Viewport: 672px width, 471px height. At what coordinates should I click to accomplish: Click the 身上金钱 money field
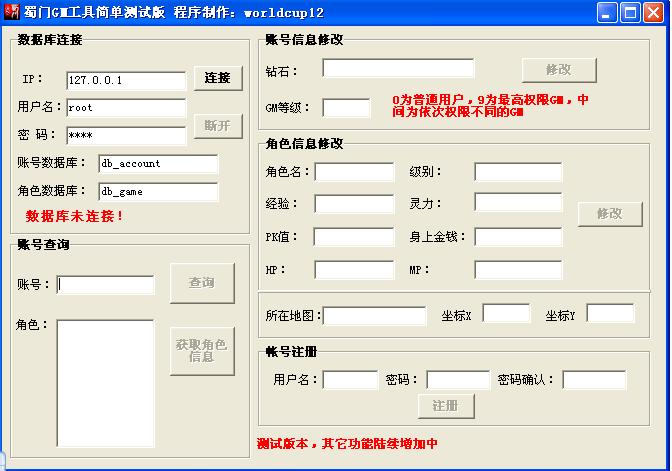518,237
